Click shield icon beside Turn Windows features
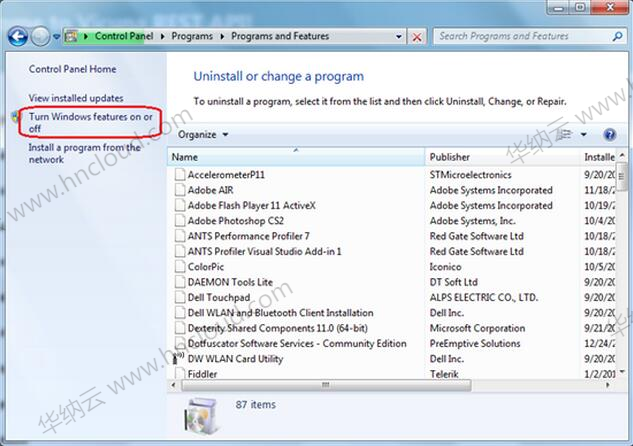This screenshot has width=633, height=446. (x=15, y=117)
